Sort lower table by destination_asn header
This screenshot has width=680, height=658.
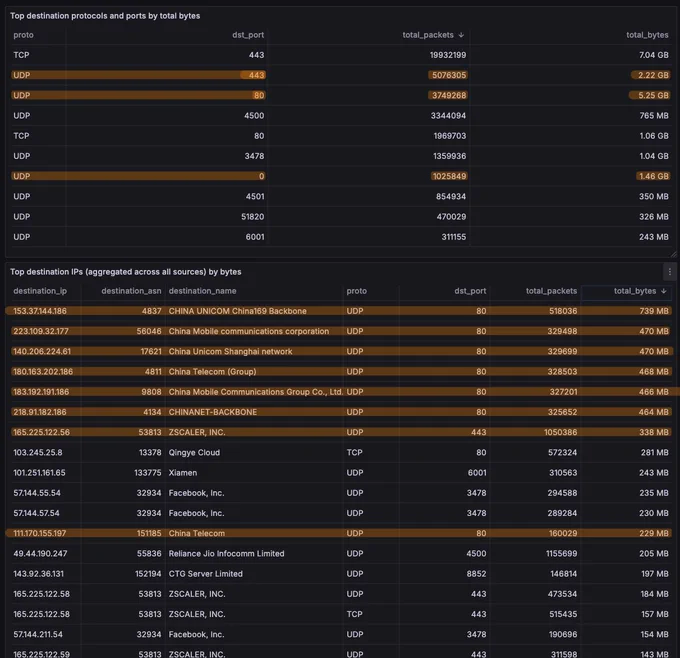point(131,291)
